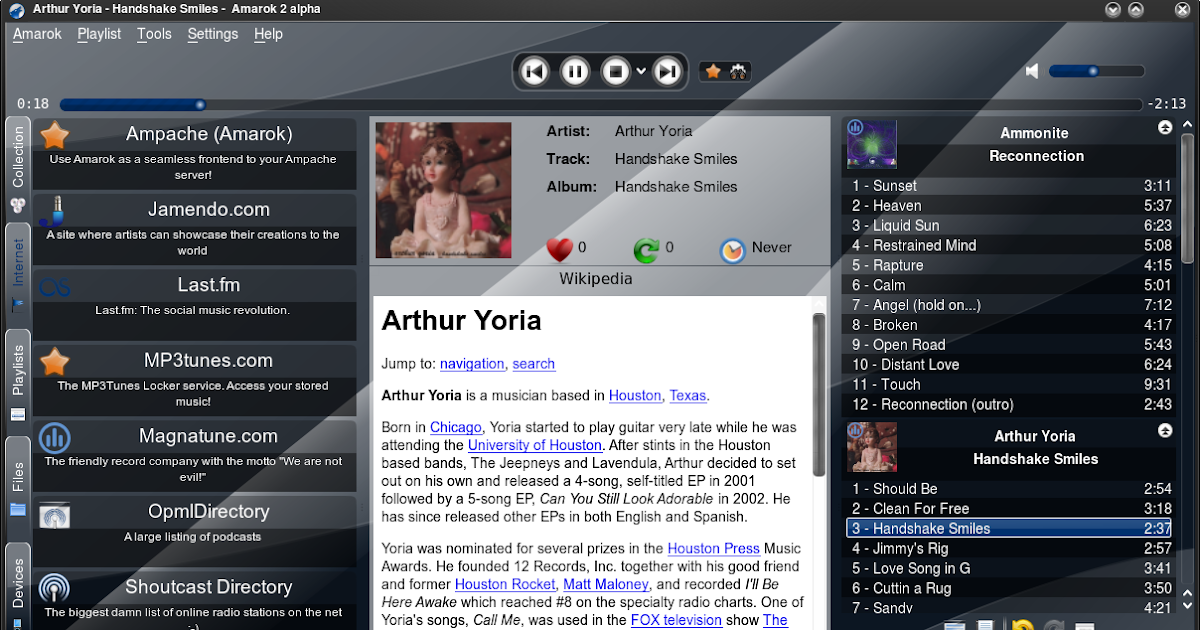Screen dimensions: 1200x630
Task: Seek within the song progress bar
Action: coord(600,104)
